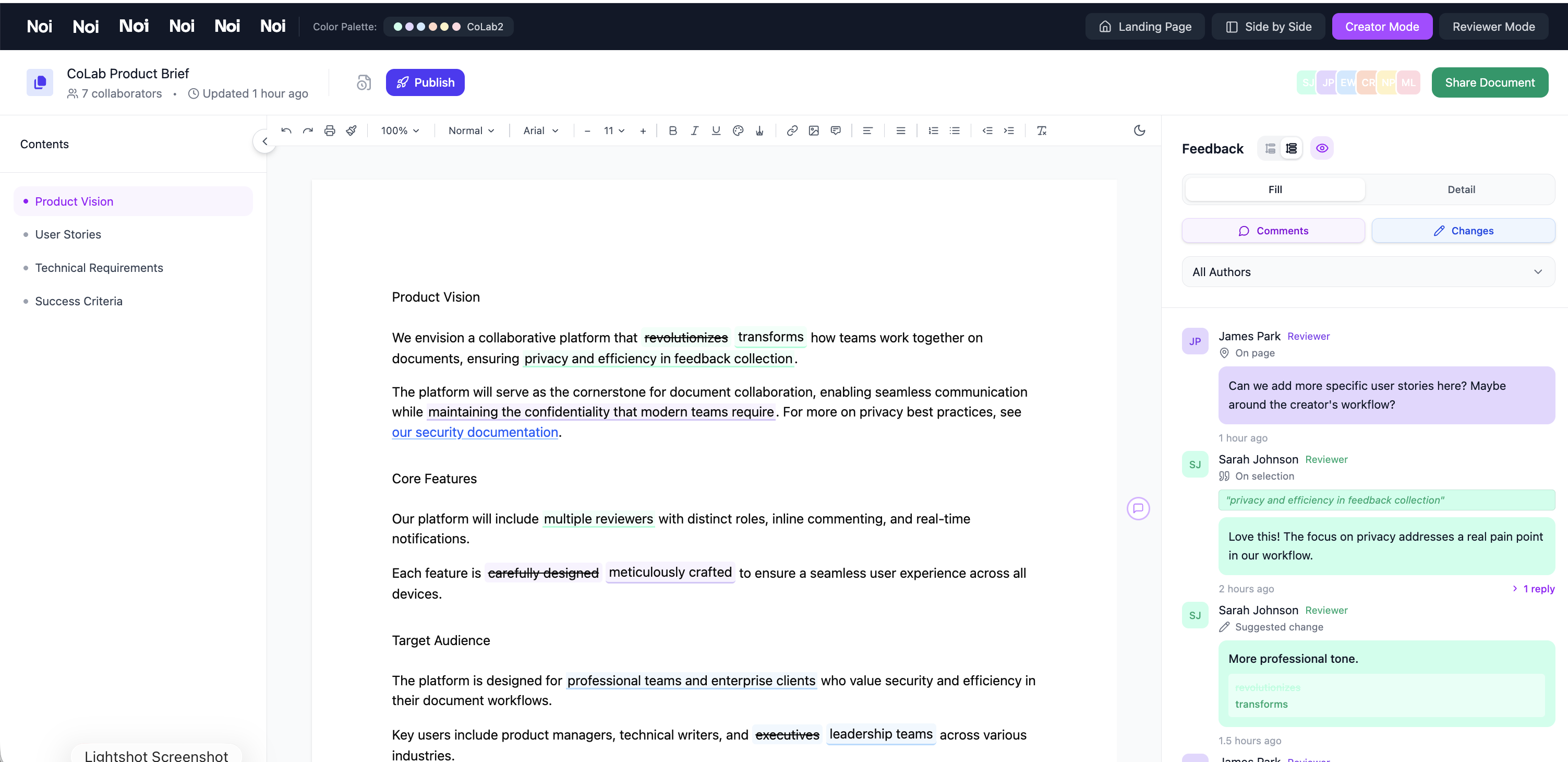Expand the All Authors filter
1568x762 pixels.
tap(1368, 272)
